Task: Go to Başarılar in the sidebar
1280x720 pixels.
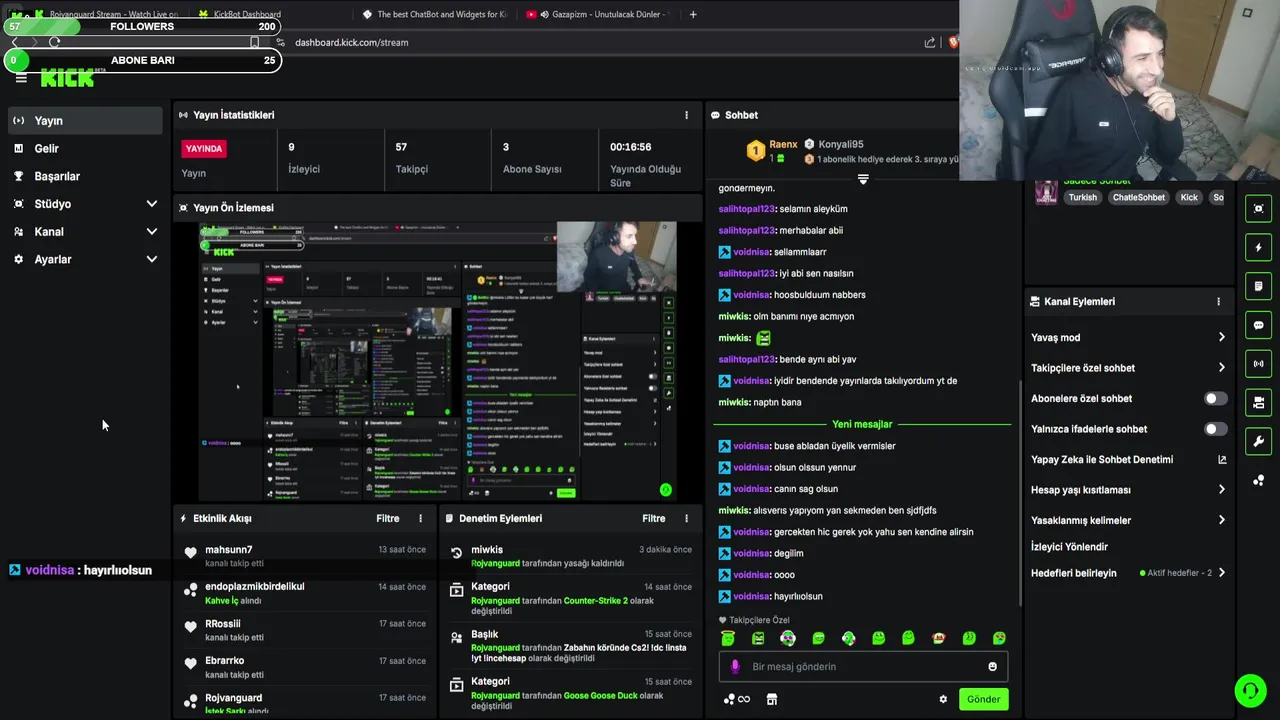Action: coord(85,176)
